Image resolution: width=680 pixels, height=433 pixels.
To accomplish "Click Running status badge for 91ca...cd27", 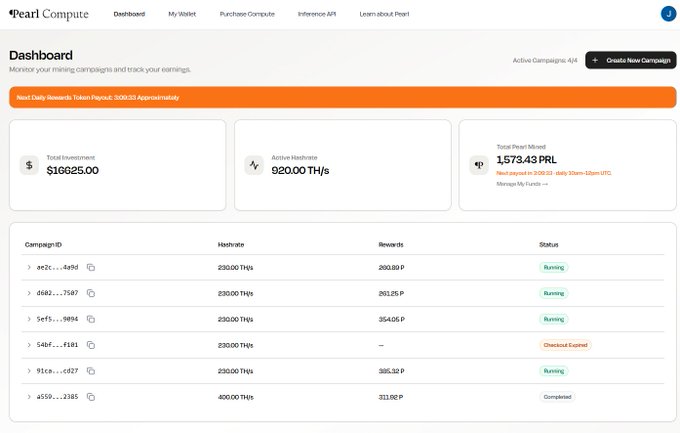I will [x=554, y=371].
